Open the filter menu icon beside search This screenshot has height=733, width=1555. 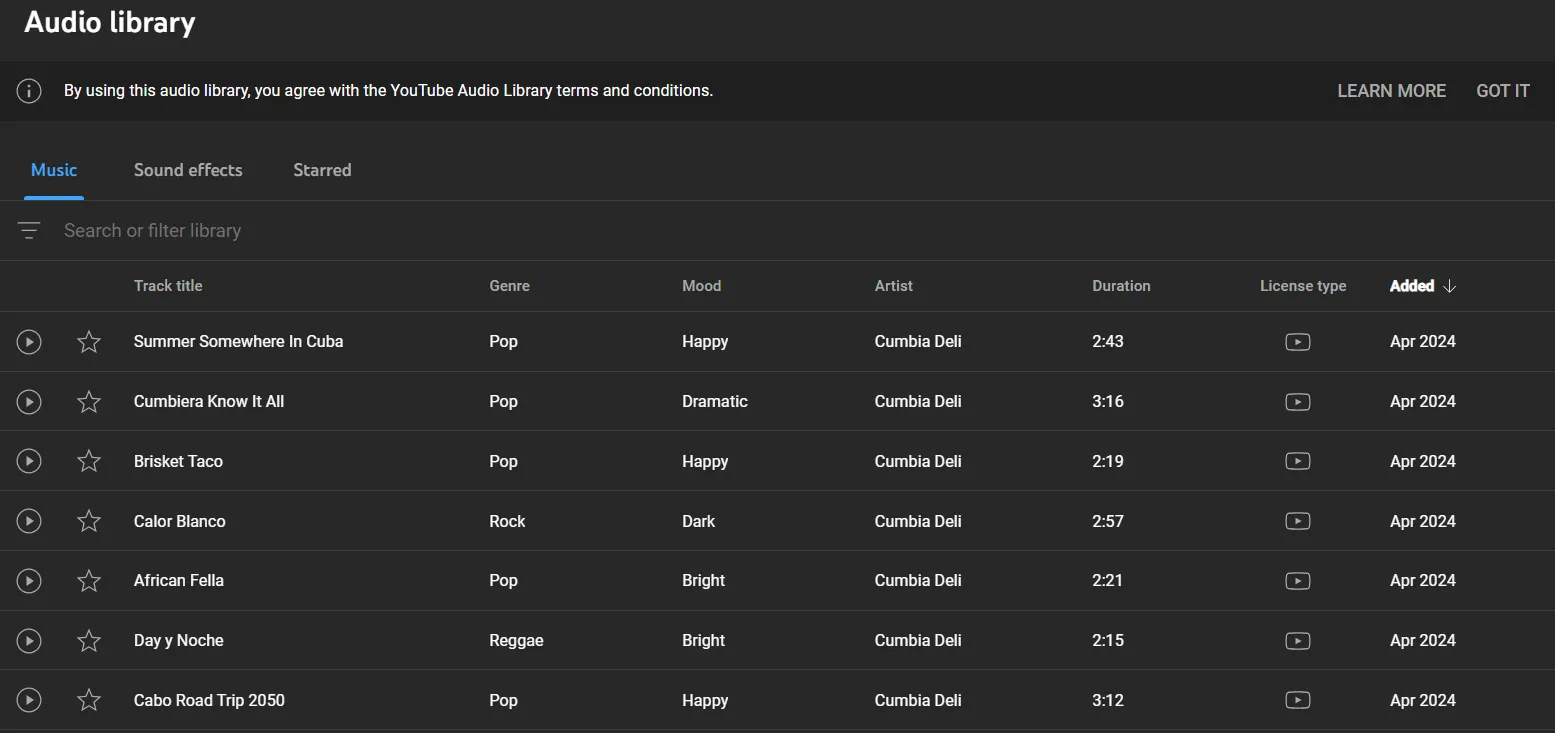click(x=29, y=231)
